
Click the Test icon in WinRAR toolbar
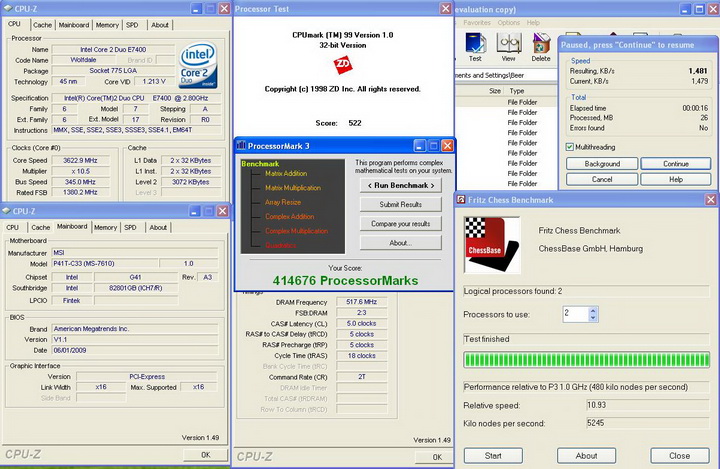click(475, 44)
